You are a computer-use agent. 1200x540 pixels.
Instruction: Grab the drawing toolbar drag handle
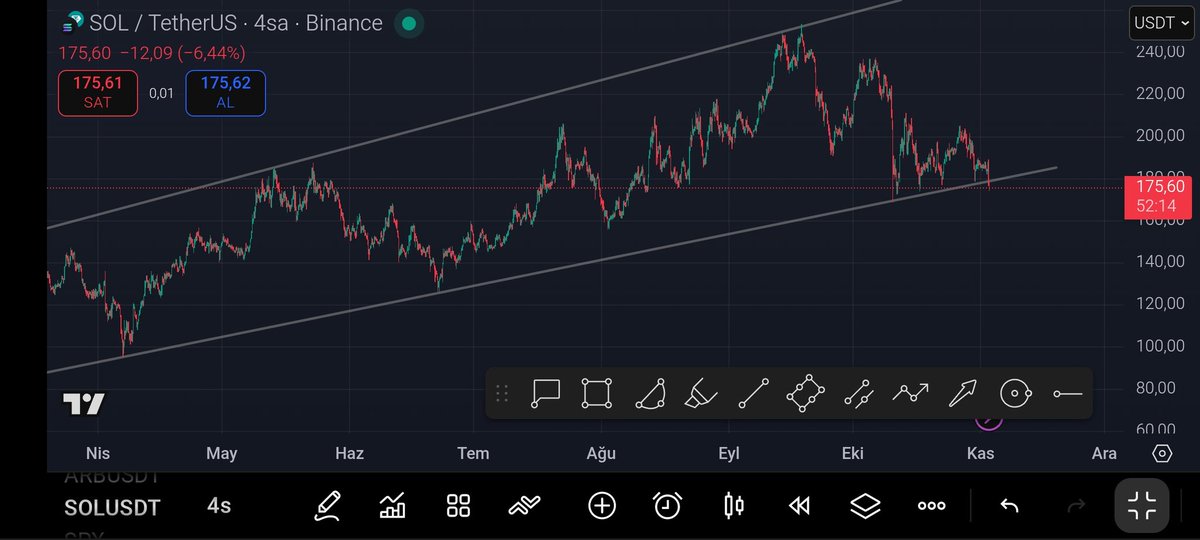point(503,393)
